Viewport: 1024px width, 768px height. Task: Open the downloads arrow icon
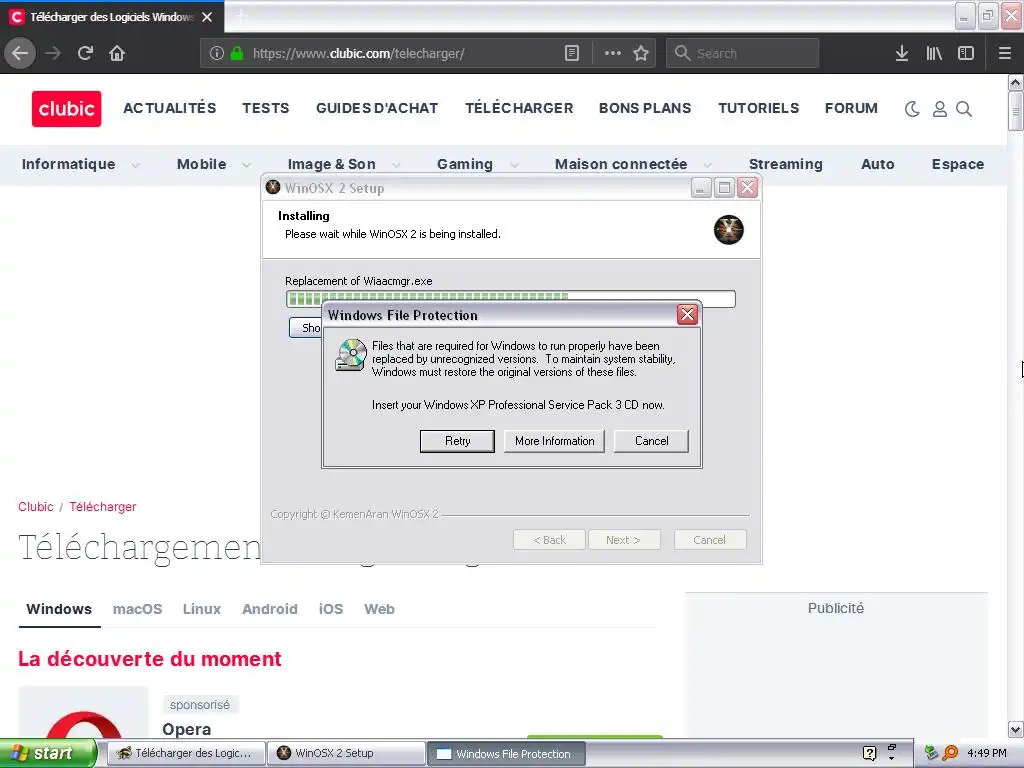coord(901,53)
